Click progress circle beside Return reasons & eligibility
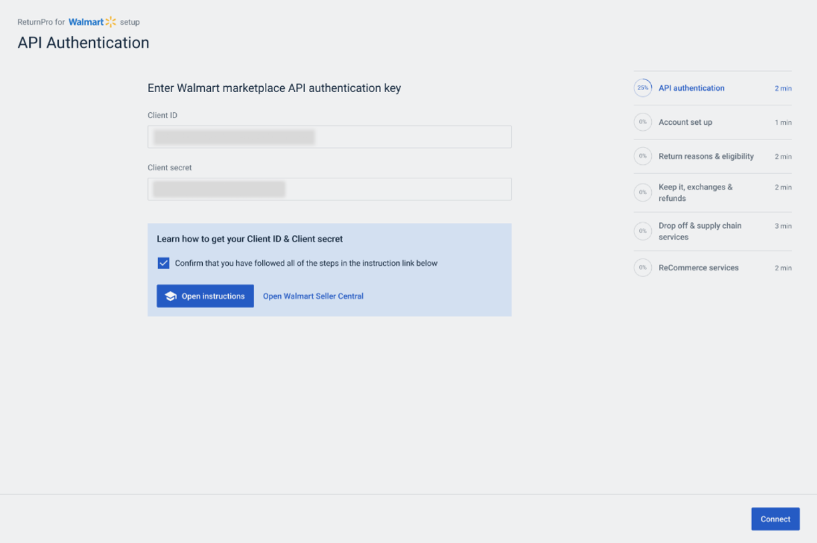Image resolution: width=817 pixels, height=543 pixels. (642, 156)
